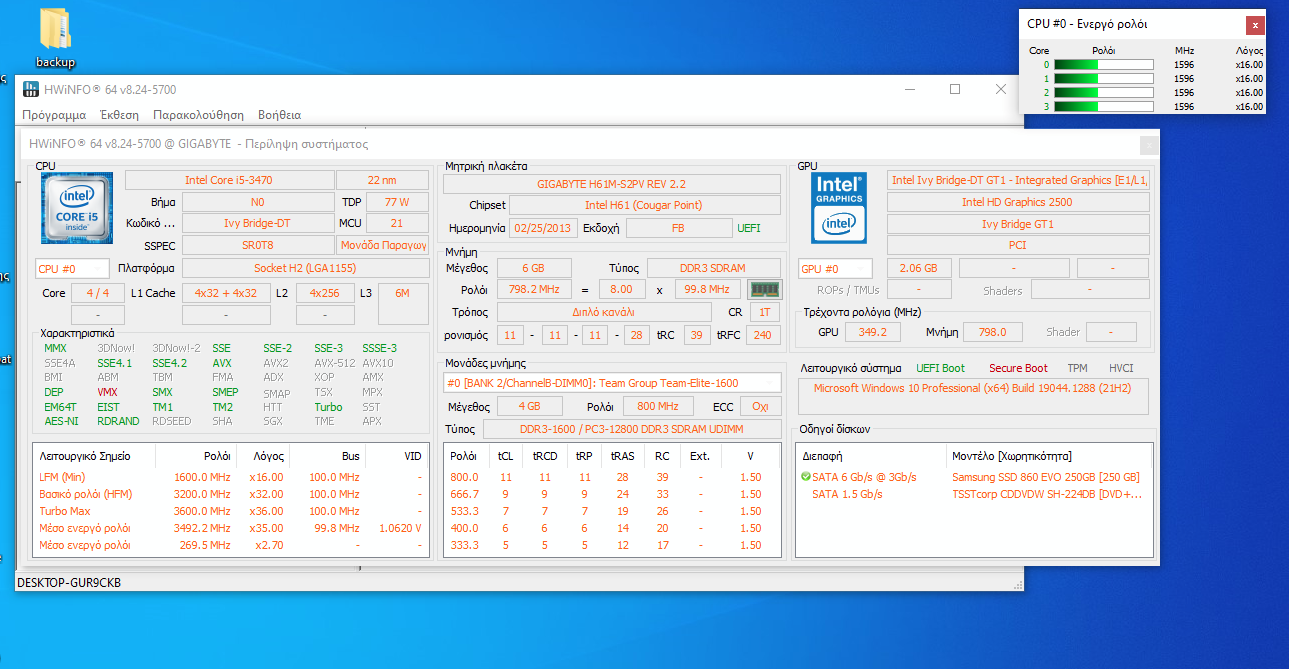1289x669 pixels.
Task: Open the CPU #0 selector dropdown
Action: coord(72,268)
